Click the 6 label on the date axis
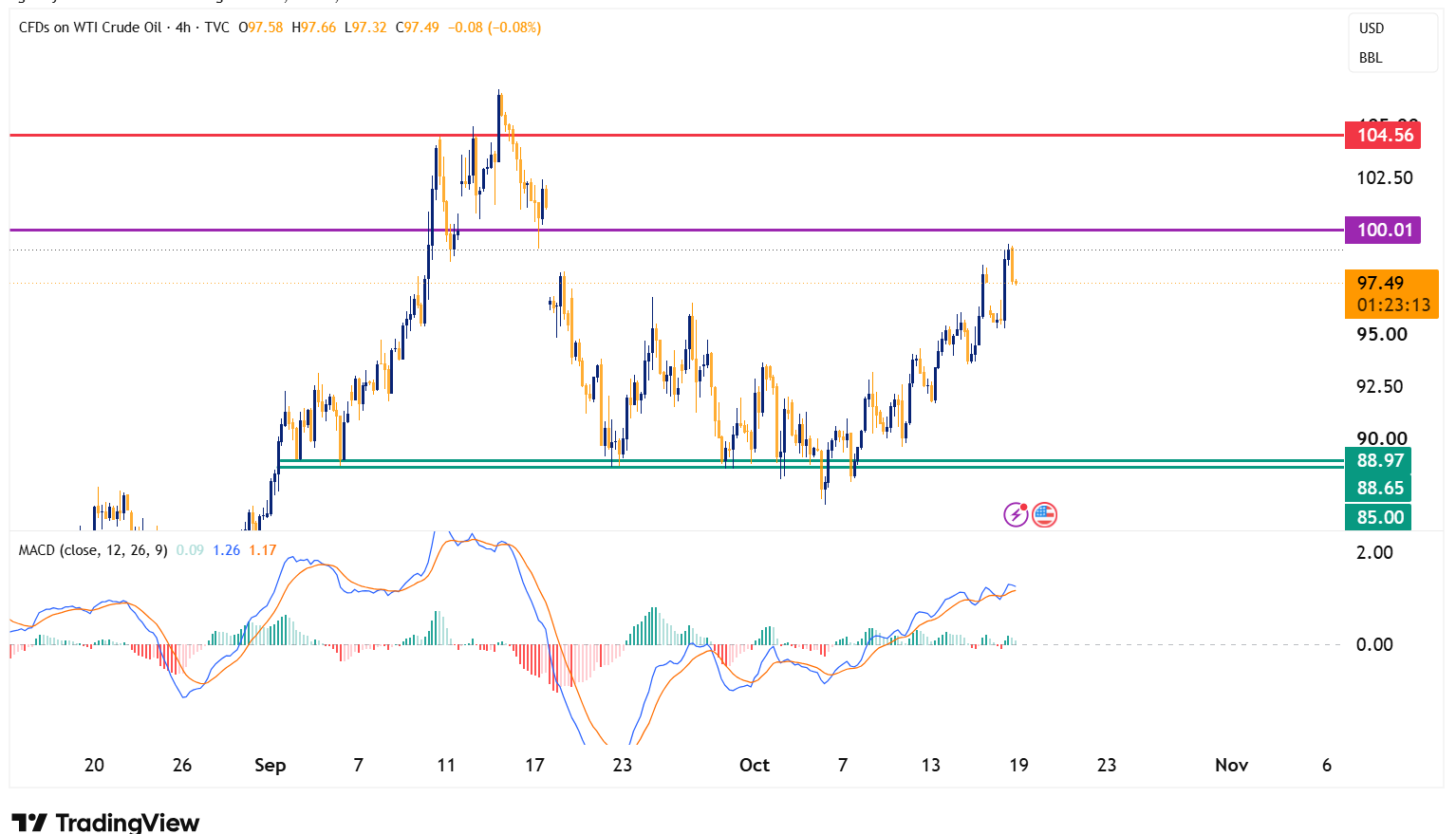Screen dimensions: 1456x834 tap(1327, 765)
